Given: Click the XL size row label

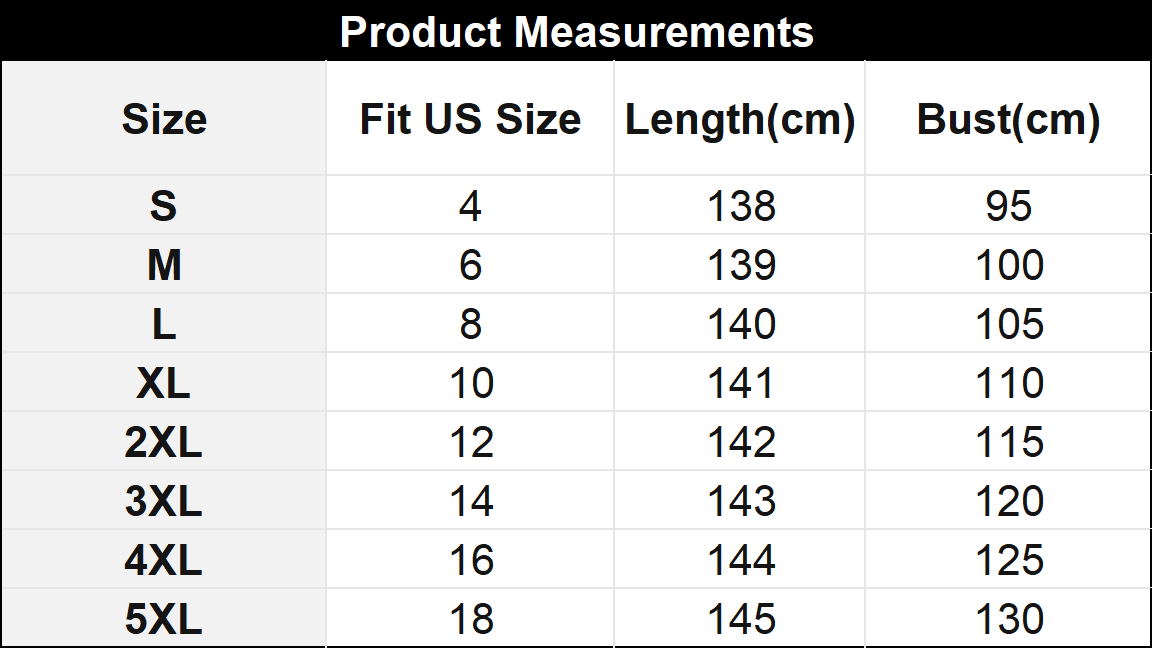Looking at the screenshot, I should [x=164, y=383].
